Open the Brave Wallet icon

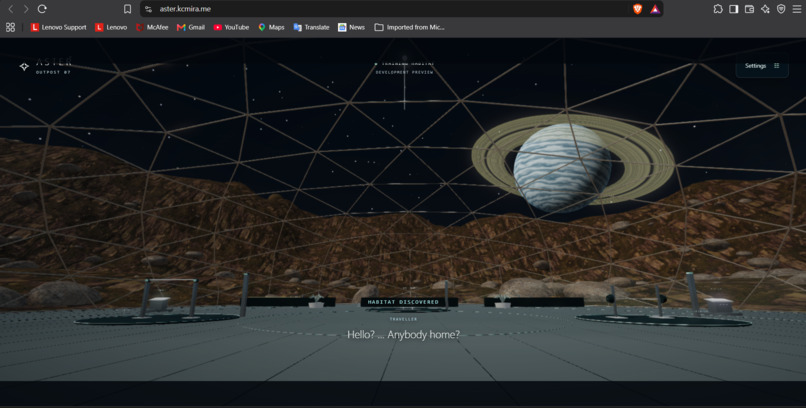pyautogui.click(x=749, y=9)
